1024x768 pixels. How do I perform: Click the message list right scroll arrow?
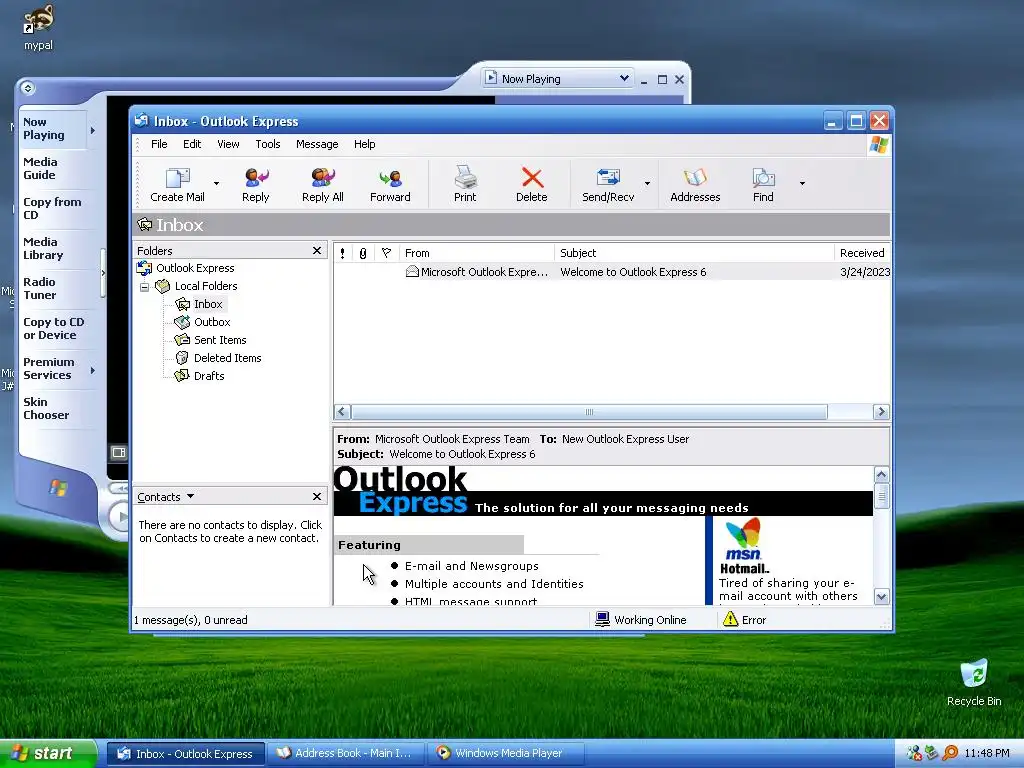point(881,412)
